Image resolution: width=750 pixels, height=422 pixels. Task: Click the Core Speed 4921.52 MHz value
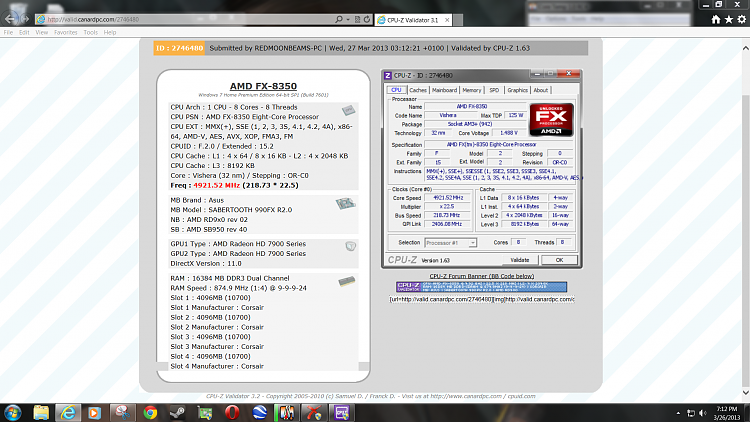coord(447,198)
